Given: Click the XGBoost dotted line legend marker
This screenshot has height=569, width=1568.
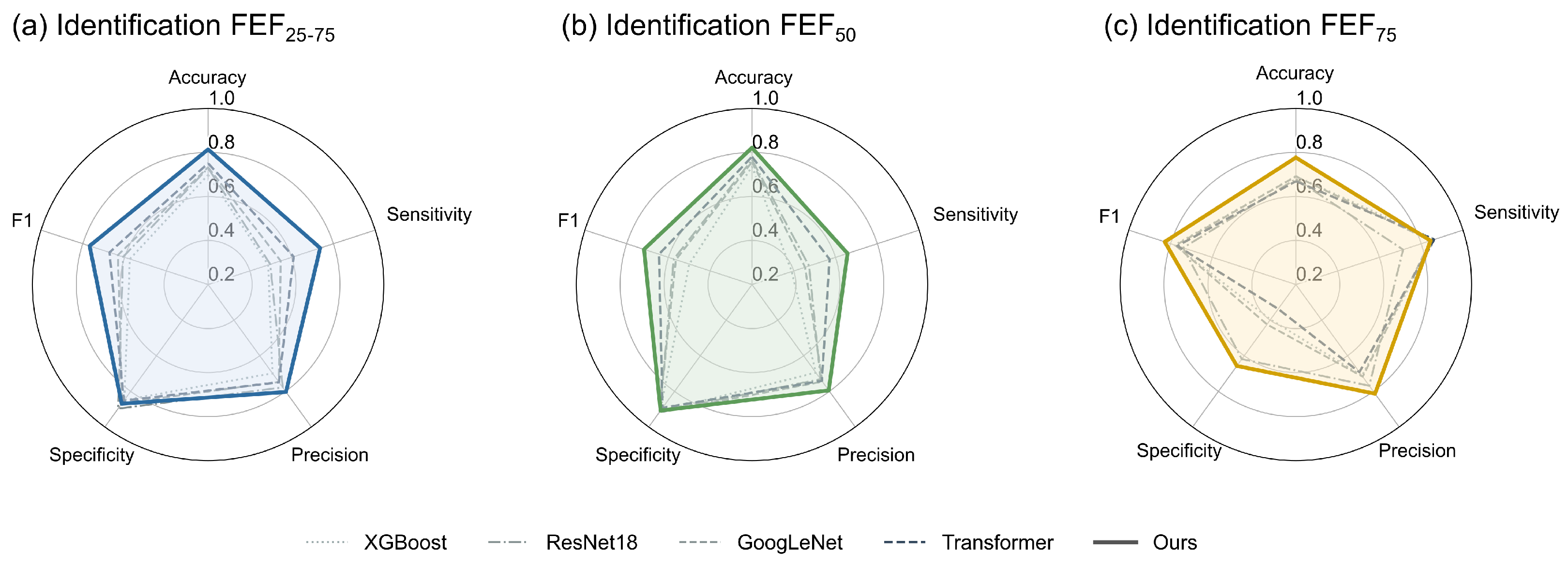Looking at the screenshot, I should click(327, 542).
